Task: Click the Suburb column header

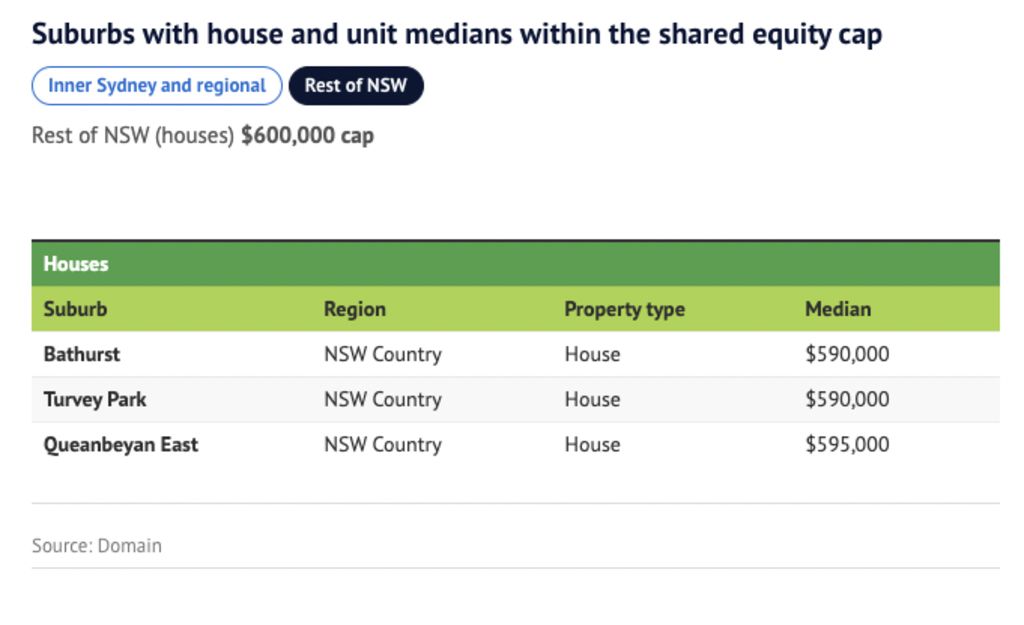Action: (75, 309)
